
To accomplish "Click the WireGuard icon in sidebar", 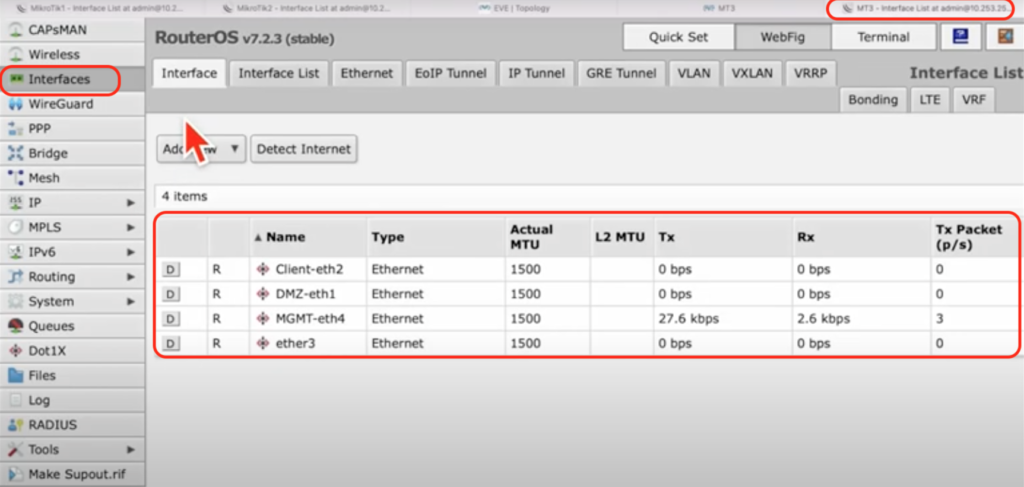I will pos(15,104).
